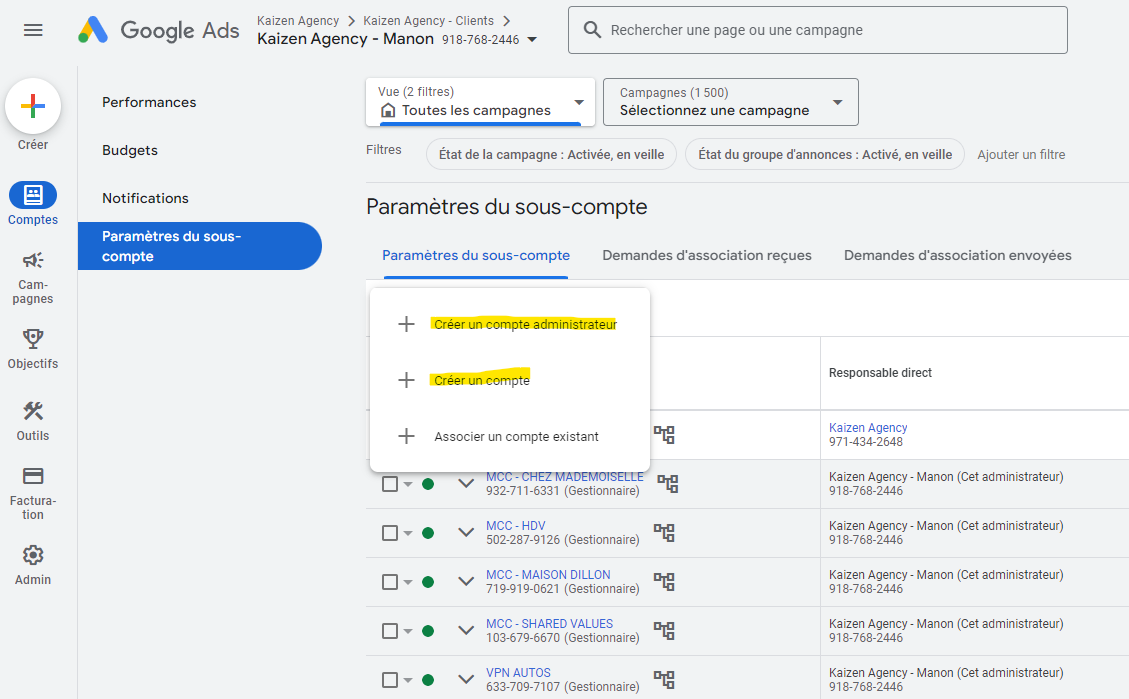The image size is (1129, 699).
Task: Select Paramètres du sous-compte tab
Action: click(x=476, y=256)
